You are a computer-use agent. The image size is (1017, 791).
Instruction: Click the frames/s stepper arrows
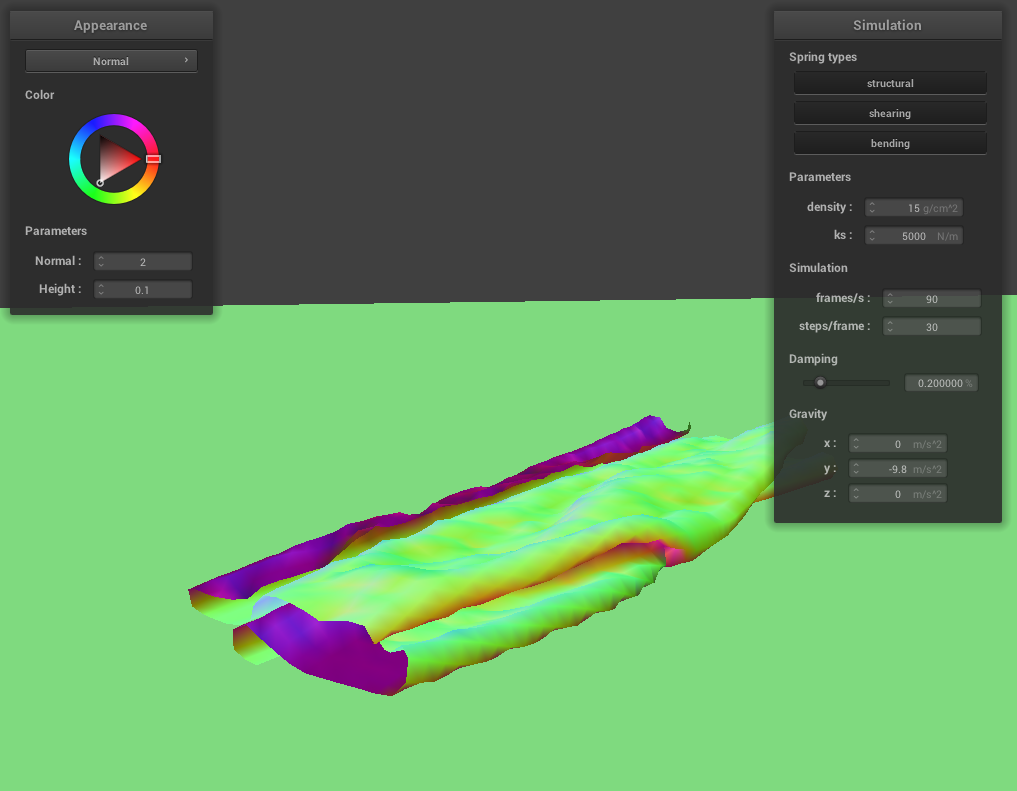[891, 298]
